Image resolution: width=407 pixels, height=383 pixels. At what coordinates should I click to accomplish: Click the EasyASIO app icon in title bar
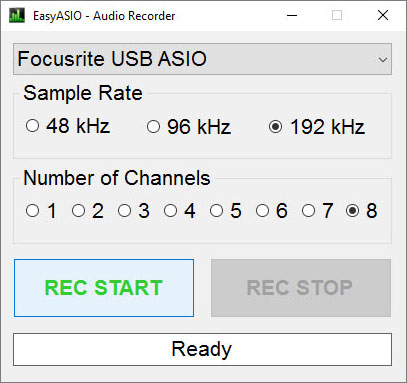pyautogui.click(x=17, y=16)
